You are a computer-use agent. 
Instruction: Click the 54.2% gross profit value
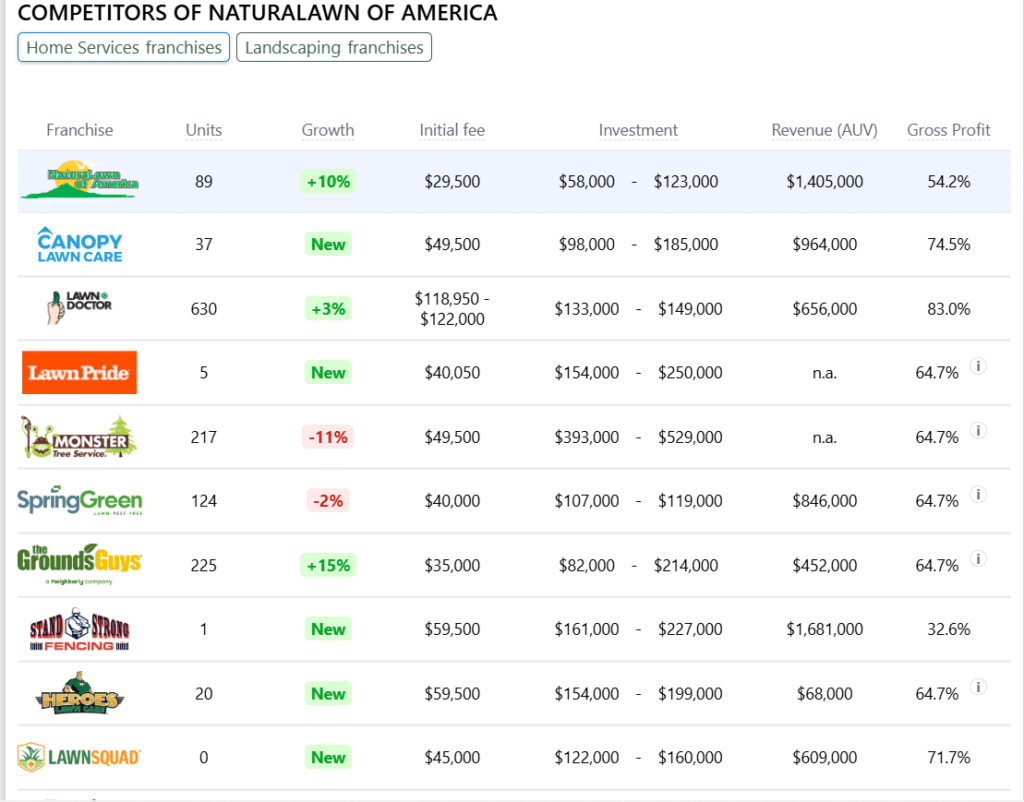click(948, 182)
